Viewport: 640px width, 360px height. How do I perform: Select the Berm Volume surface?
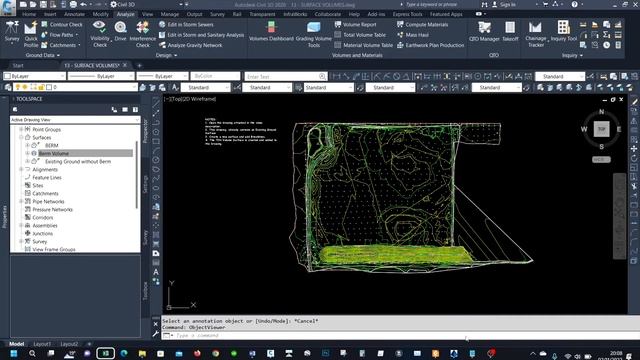click(53, 153)
